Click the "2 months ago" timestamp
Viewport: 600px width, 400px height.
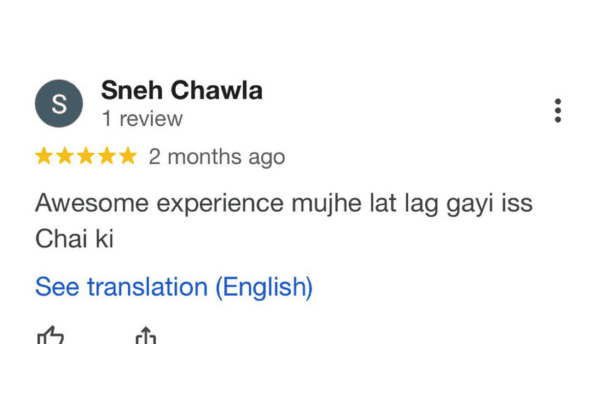point(217,157)
